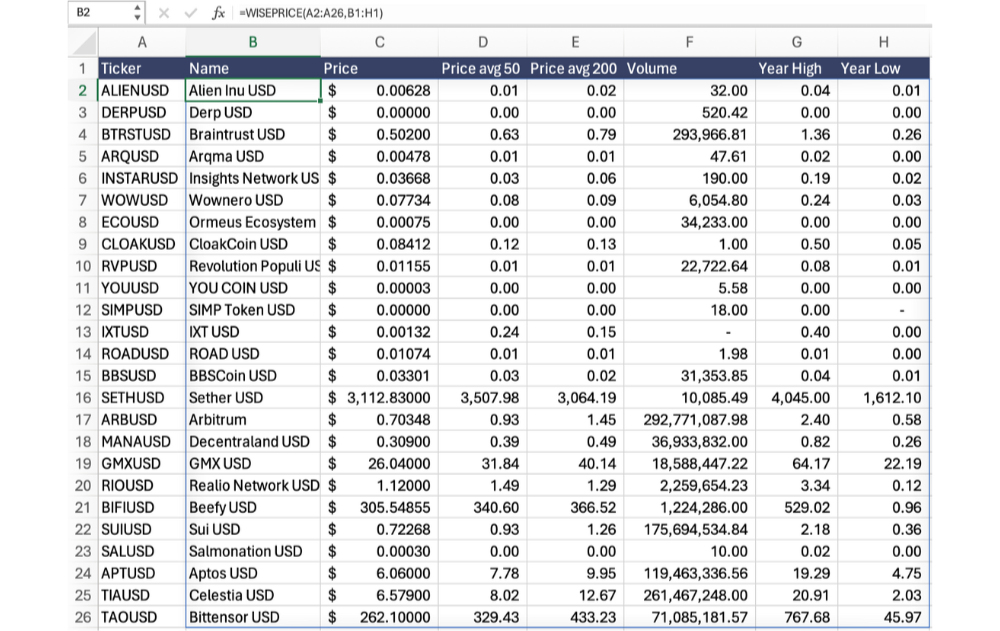Viewport: 1000px width, 631px height.
Task: Click inside the WISEPRICE formula text
Action: click(x=312, y=13)
